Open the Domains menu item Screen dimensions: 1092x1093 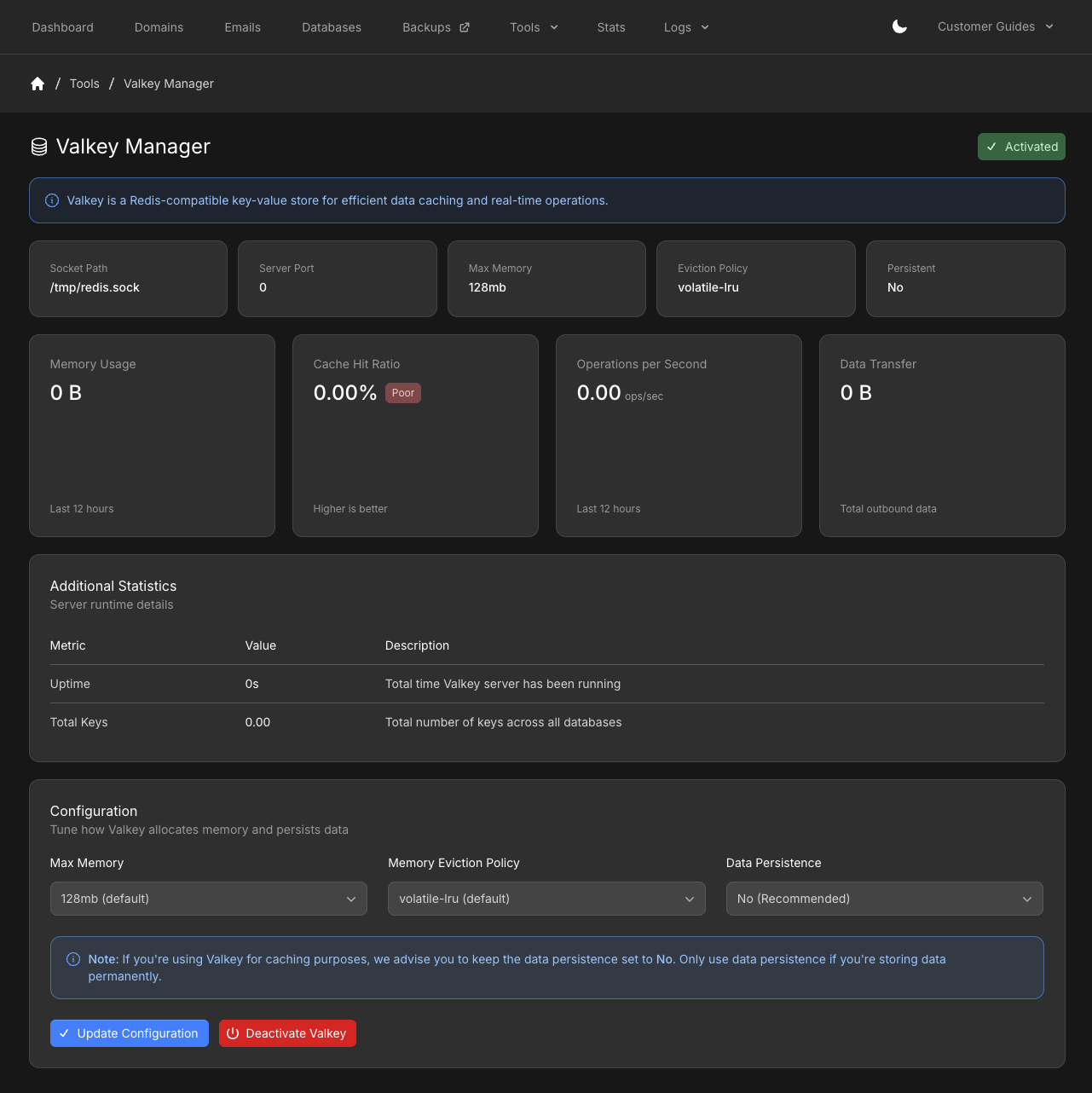coord(159,27)
